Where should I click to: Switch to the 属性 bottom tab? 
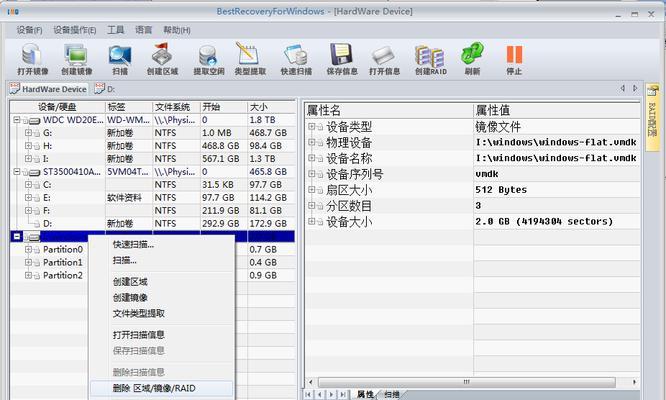[365, 394]
